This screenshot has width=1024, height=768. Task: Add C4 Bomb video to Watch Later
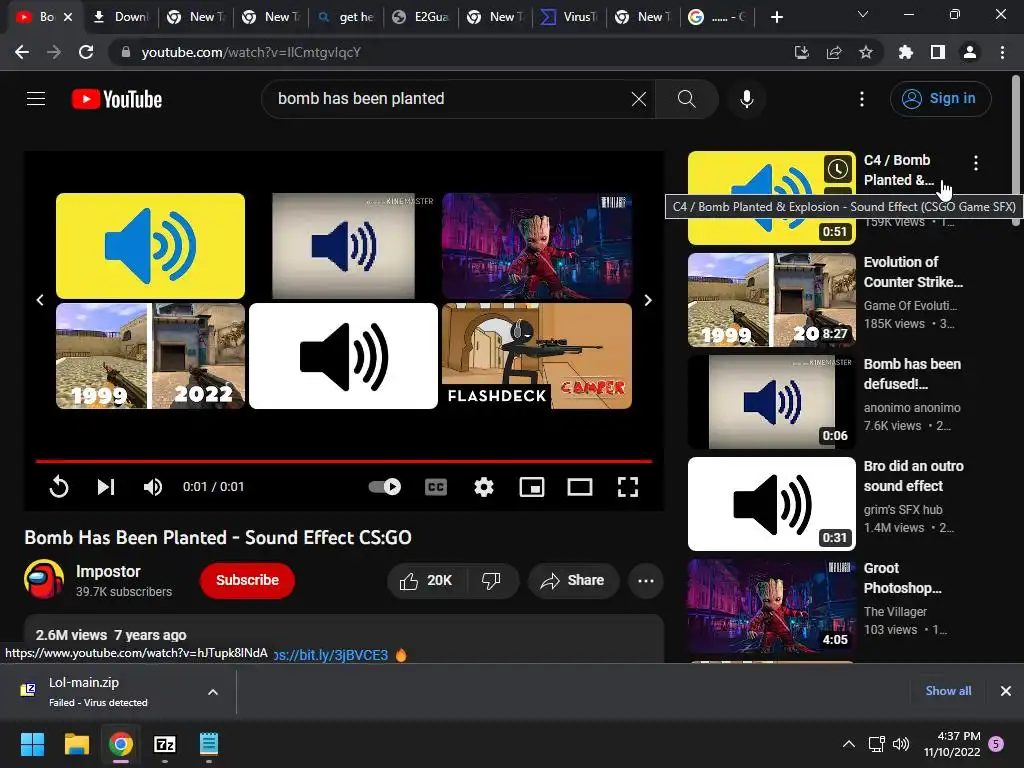coord(837,169)
